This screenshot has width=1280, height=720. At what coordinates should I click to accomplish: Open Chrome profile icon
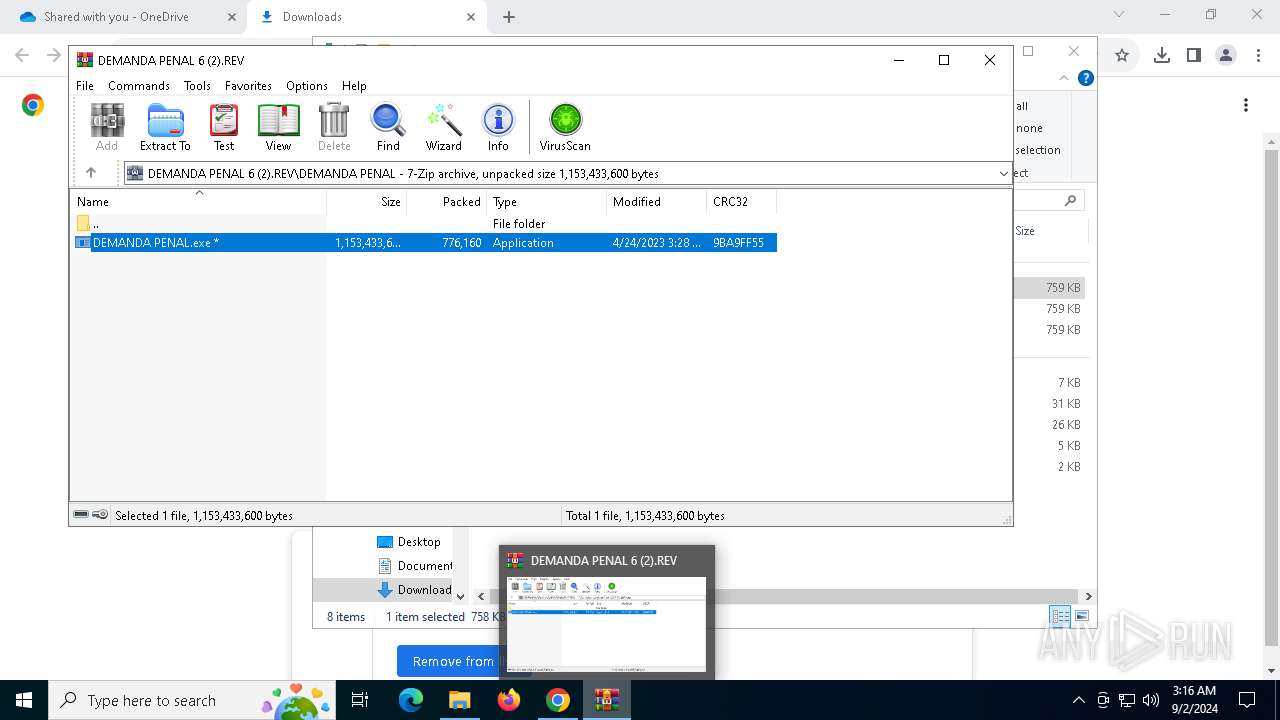(1226, 56)
